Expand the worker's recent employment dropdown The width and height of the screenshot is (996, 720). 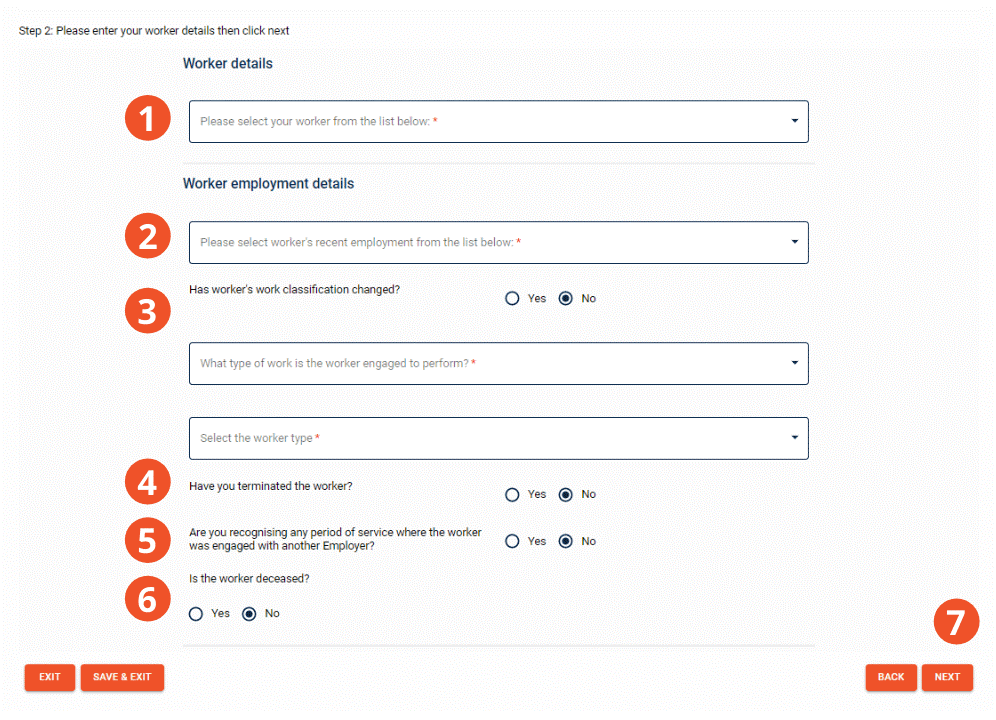(x=499, y=242)
